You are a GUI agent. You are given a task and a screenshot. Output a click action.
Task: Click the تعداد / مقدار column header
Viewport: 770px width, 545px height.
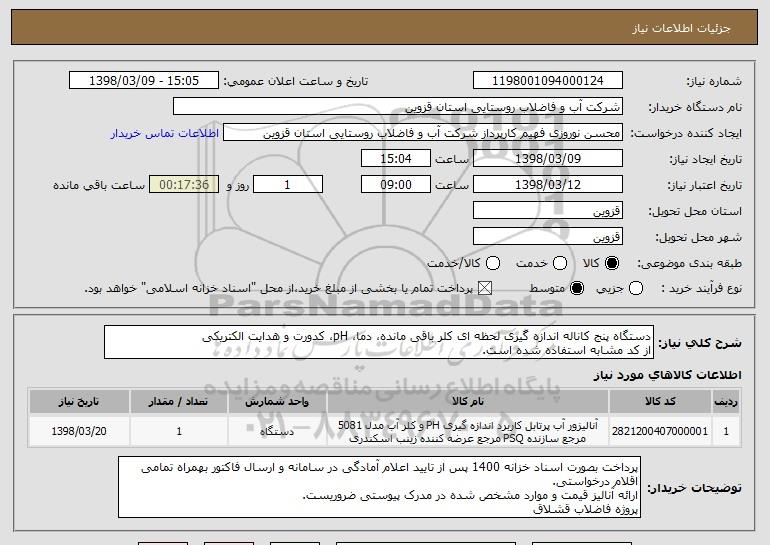click(179, 402)
